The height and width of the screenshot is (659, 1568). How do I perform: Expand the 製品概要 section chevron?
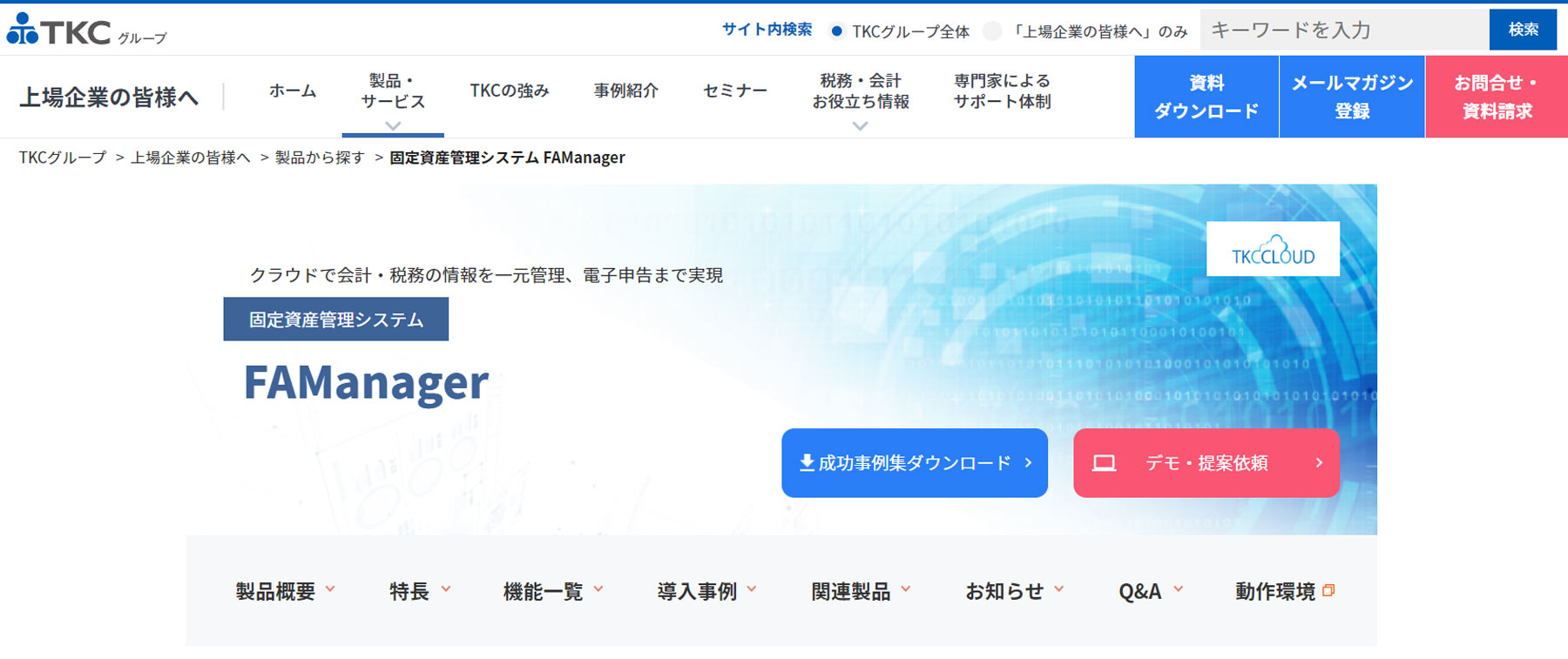(x=330, y=589)
